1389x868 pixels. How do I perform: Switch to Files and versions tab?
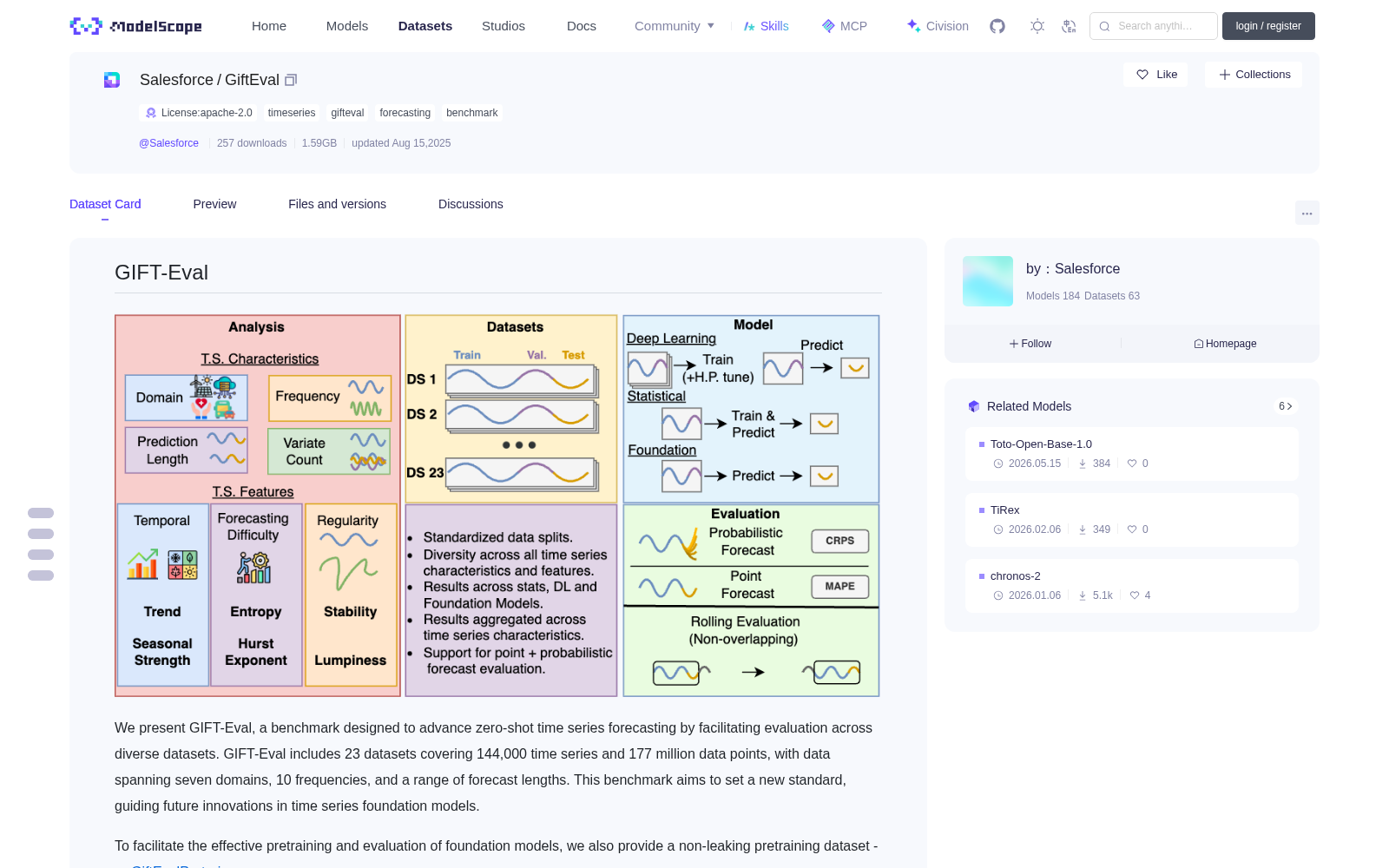[x=338, y=204]
